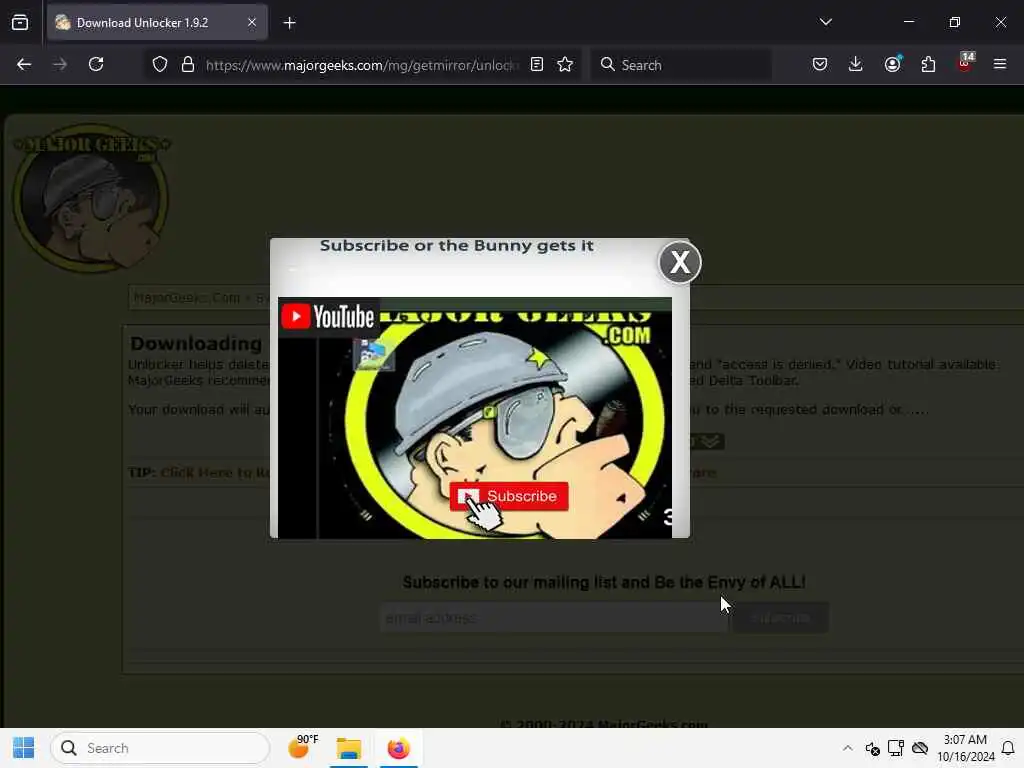The image size is (1024, 768).
Task: Open the Extensions puzzle icon
Action: [928, 64]
